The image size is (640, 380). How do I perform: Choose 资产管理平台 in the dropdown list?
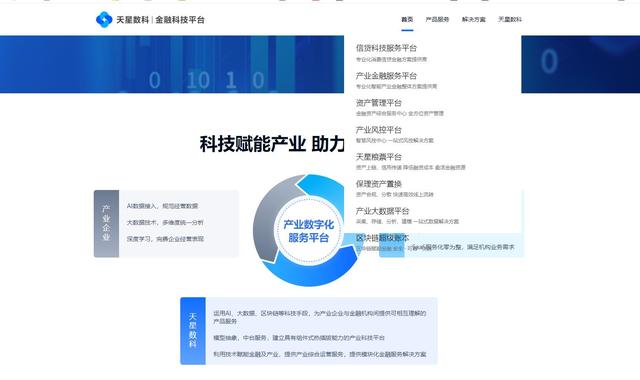tap(379, 102)
